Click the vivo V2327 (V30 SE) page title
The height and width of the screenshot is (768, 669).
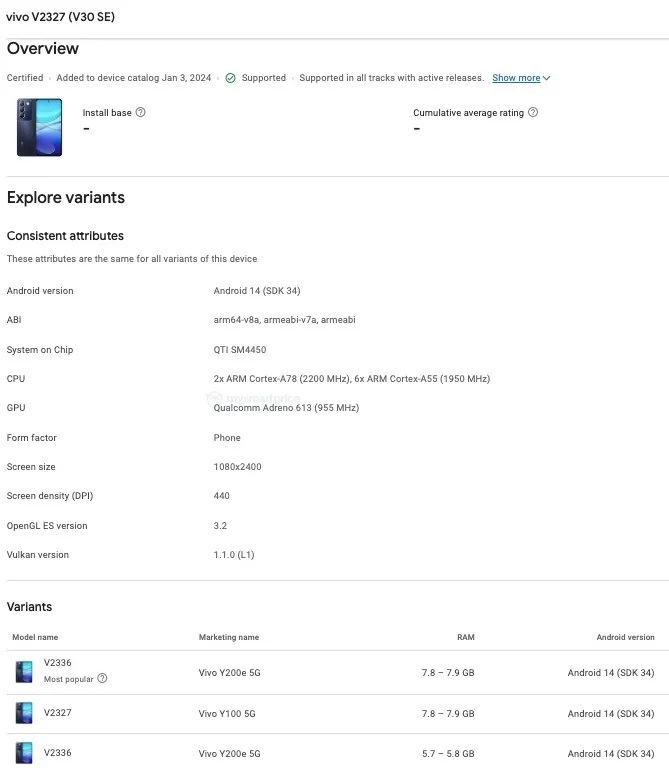(x=60, y=17)
